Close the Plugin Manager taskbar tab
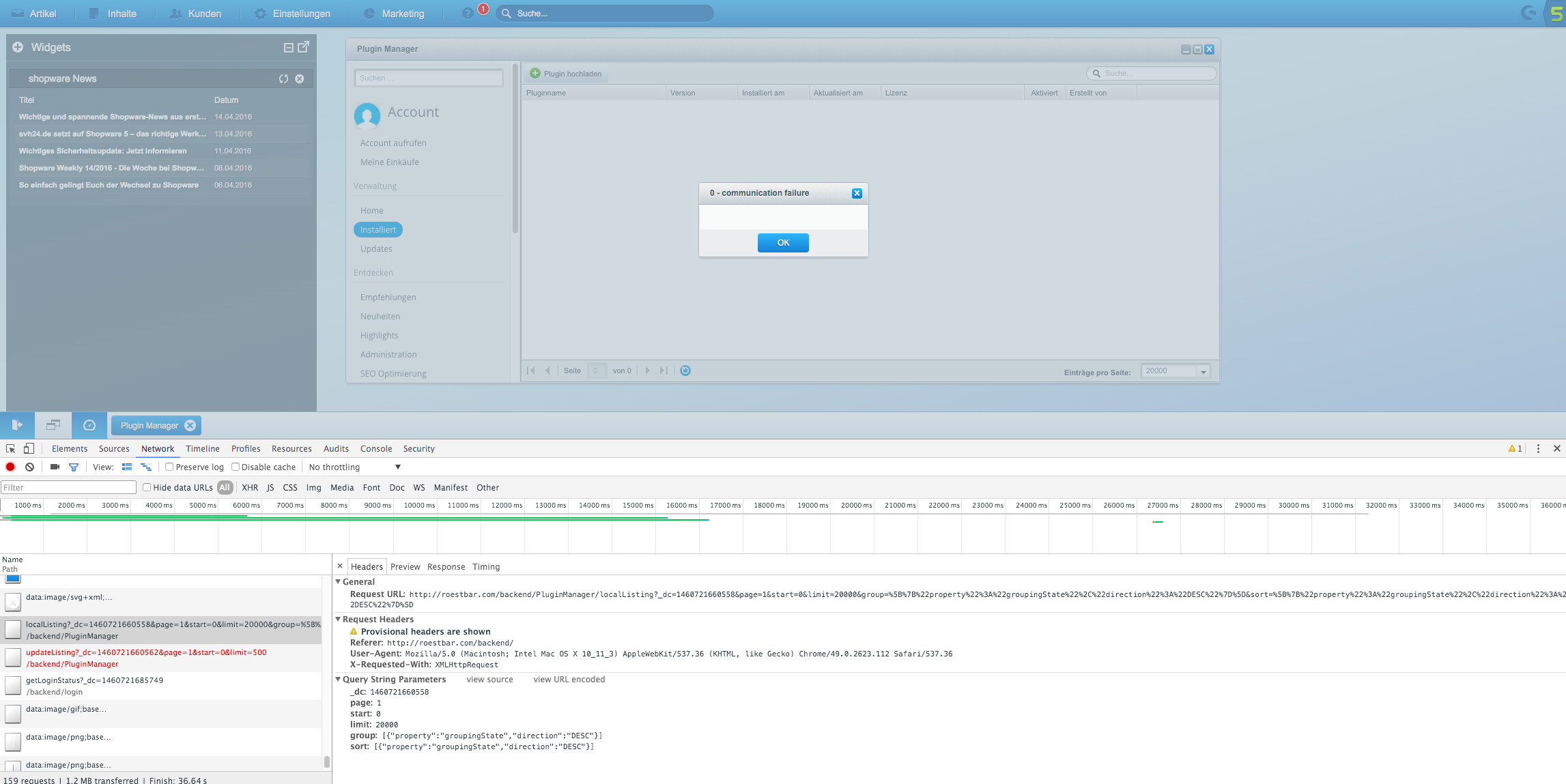The image size is (1566, 784). (190, 425)
